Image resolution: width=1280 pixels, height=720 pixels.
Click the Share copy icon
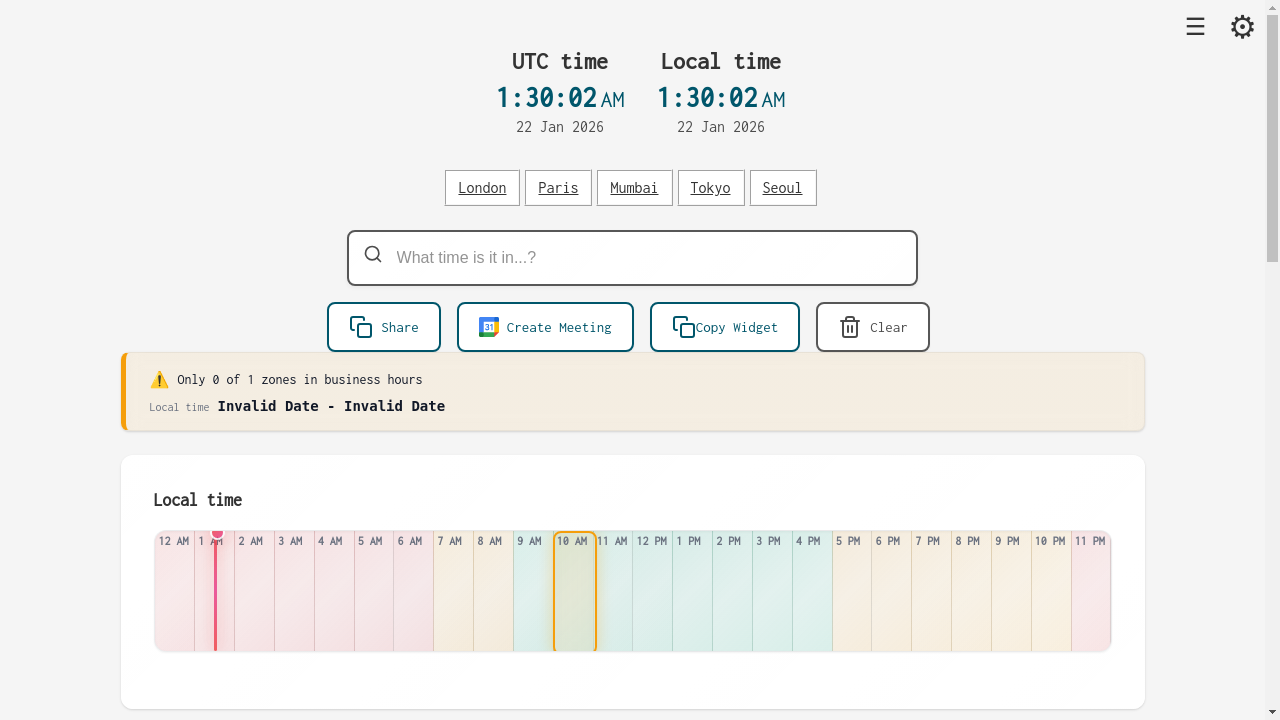(x=361, y=327)
